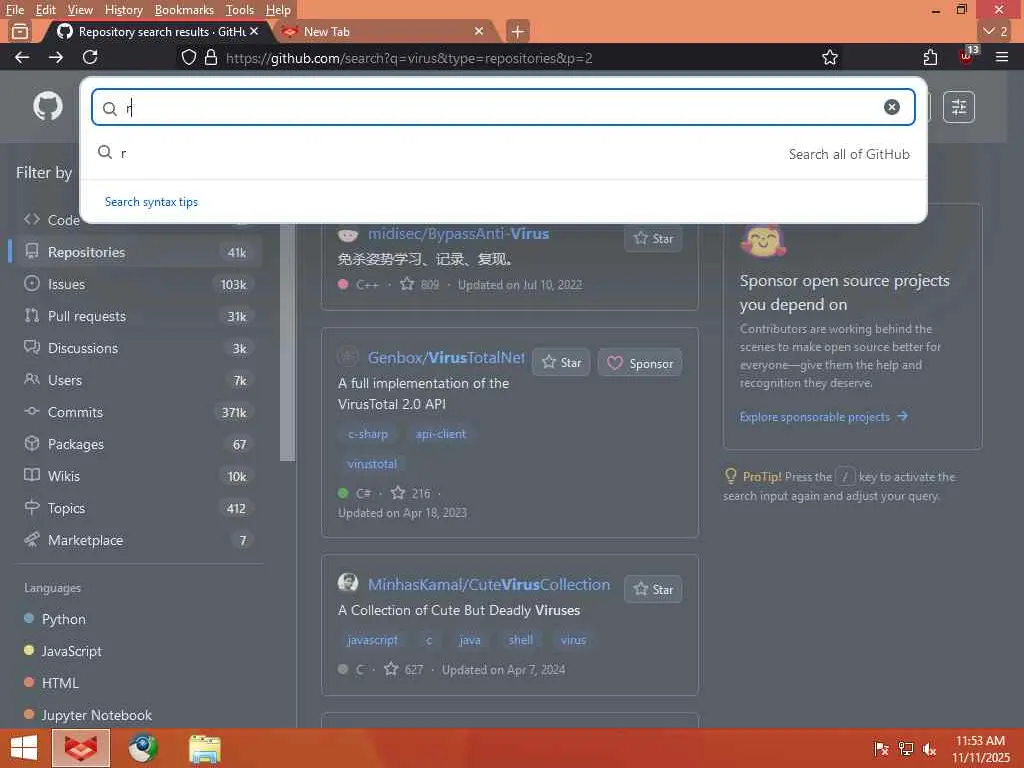
Task: Open the View menu
Action: click(x=80, y=10)
